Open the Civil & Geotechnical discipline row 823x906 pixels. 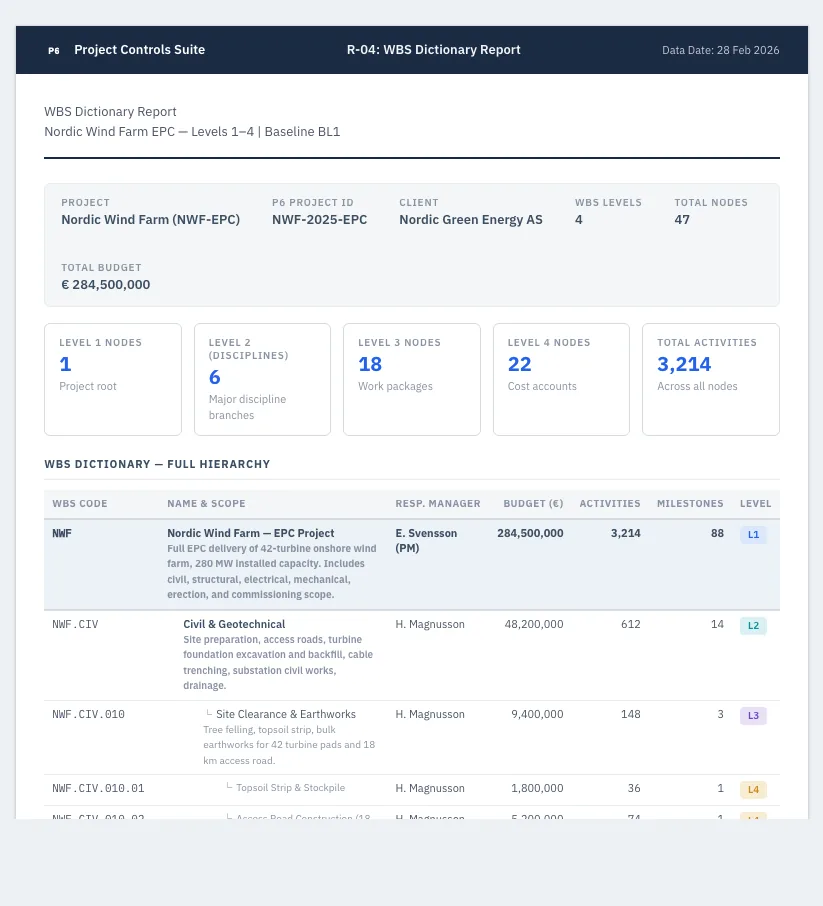412,655
